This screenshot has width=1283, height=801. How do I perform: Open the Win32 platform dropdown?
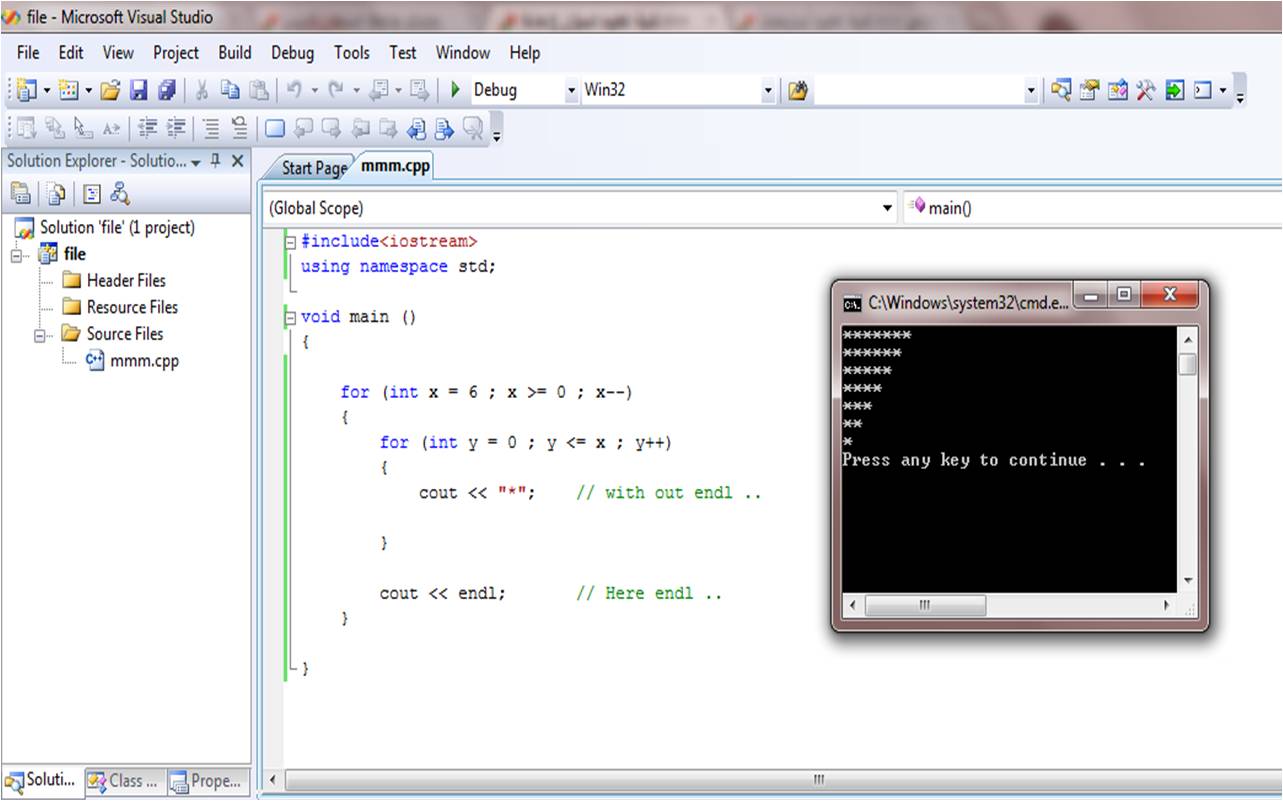(768, 90)
